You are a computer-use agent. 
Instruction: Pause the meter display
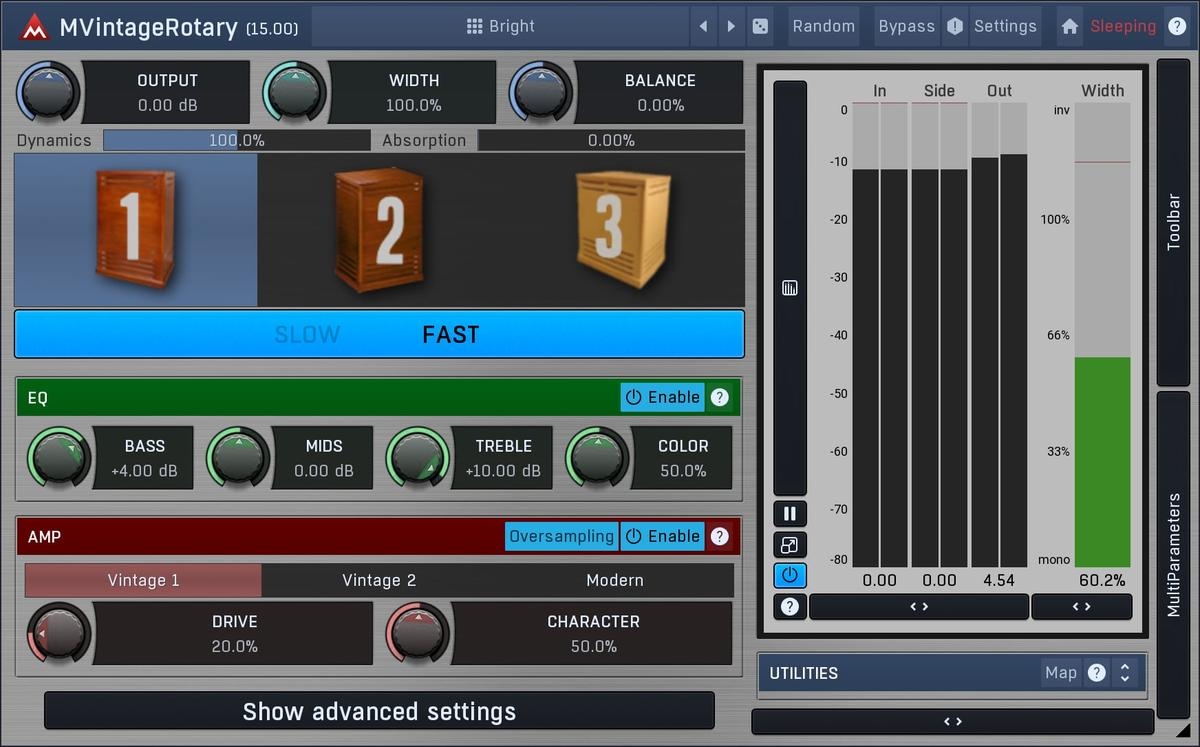point(790,514)
